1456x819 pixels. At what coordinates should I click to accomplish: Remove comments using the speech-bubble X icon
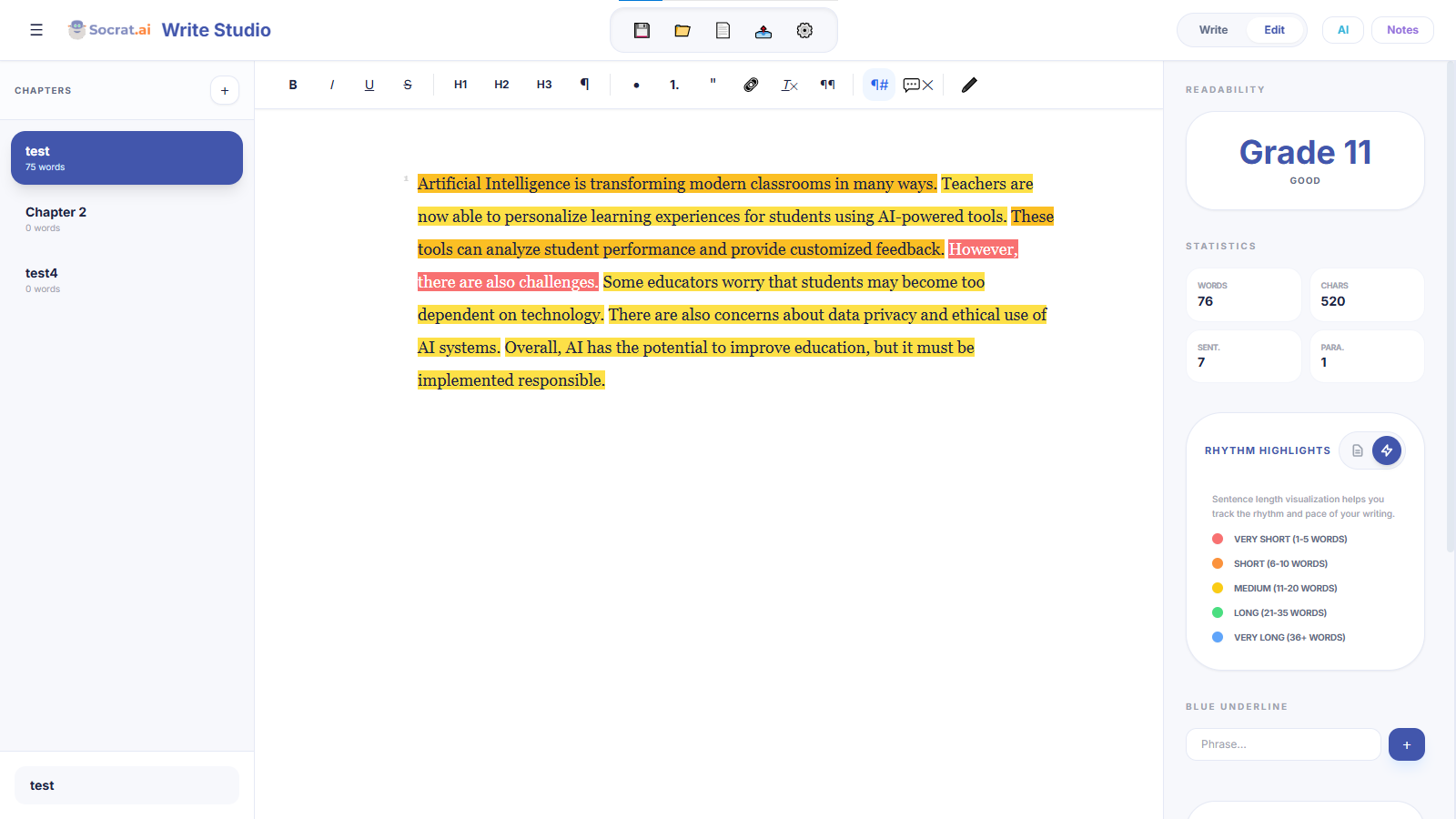click(917, 85)
